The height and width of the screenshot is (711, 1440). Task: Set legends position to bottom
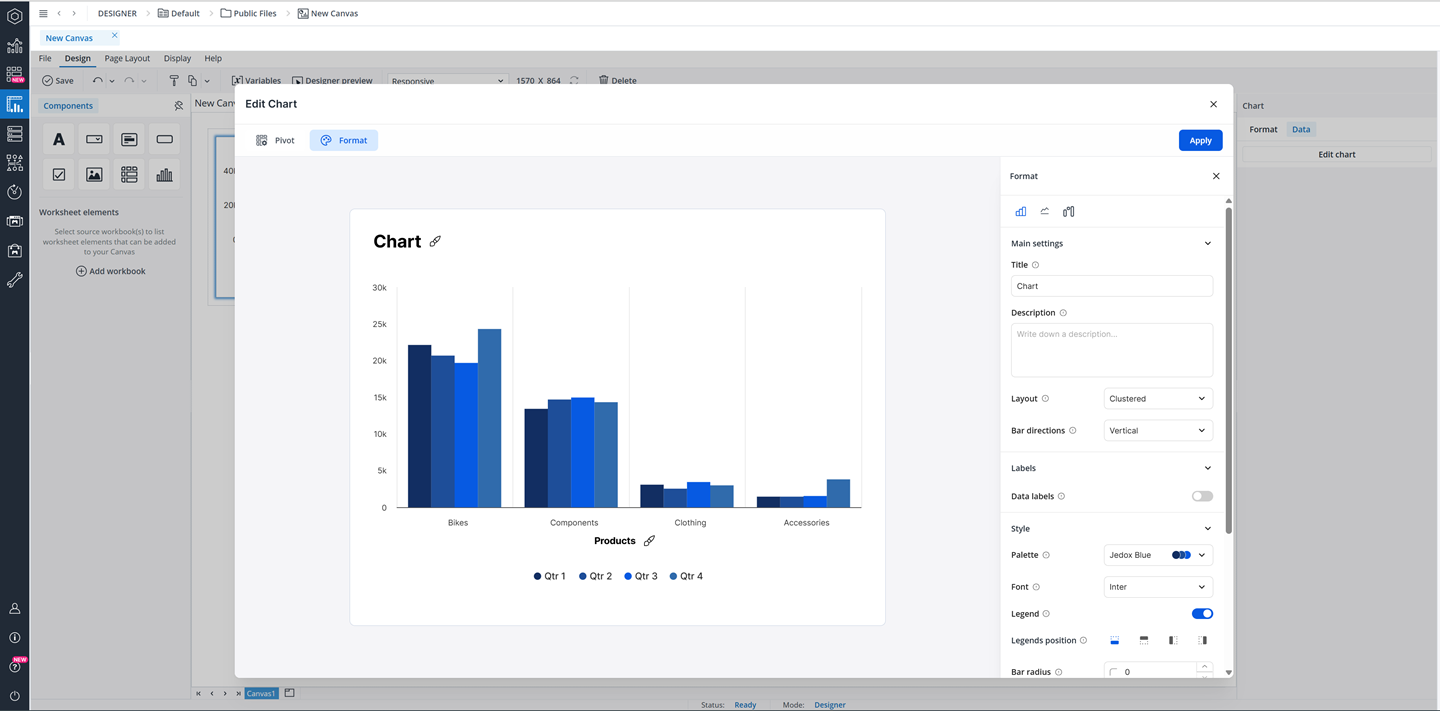(1114, 640)
